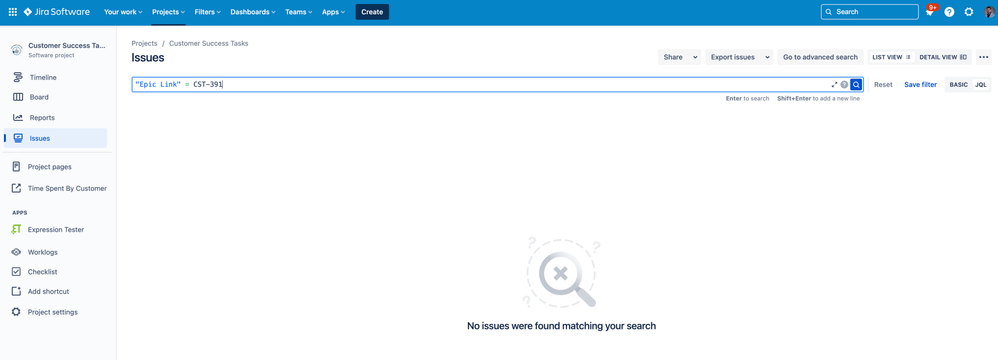
Task: Click the Expression Tester app icon
Action: (17, 230)
